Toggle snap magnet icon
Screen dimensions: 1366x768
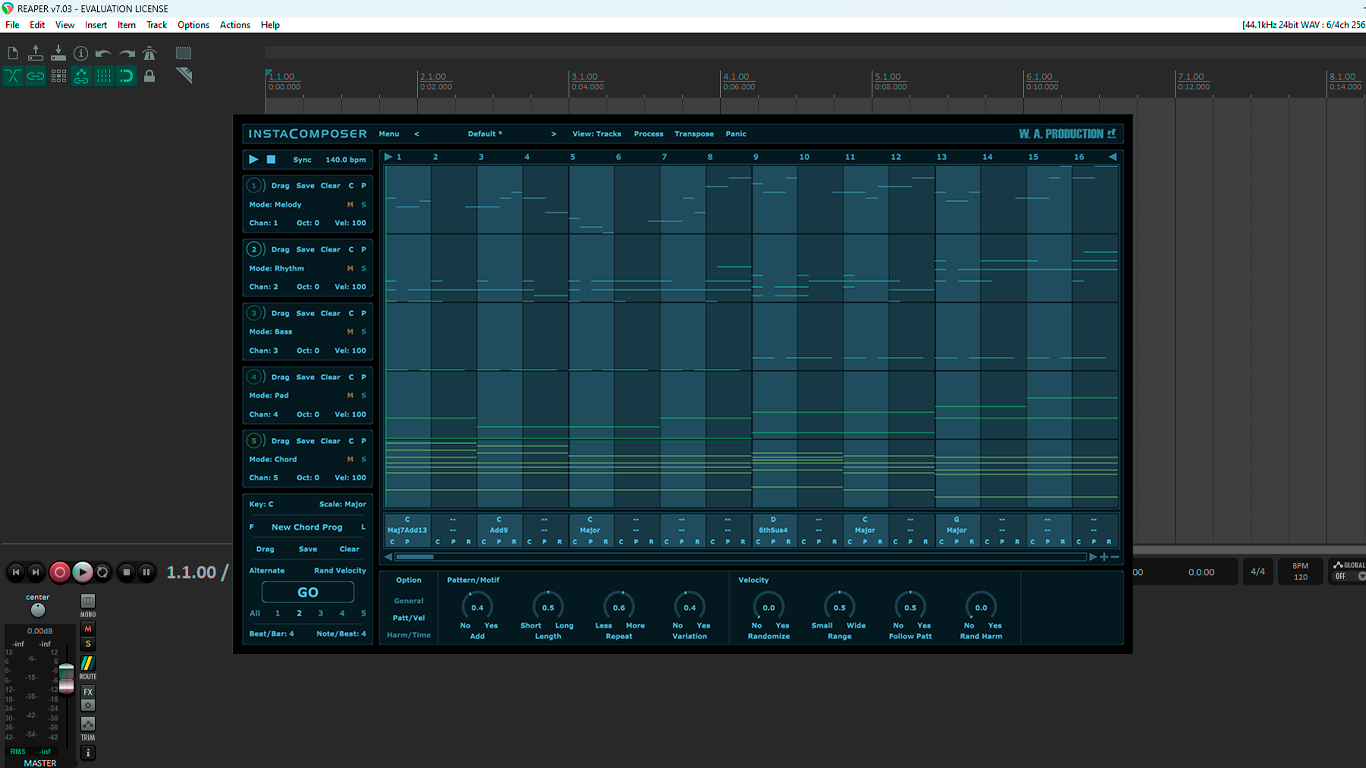pos(127,76)
